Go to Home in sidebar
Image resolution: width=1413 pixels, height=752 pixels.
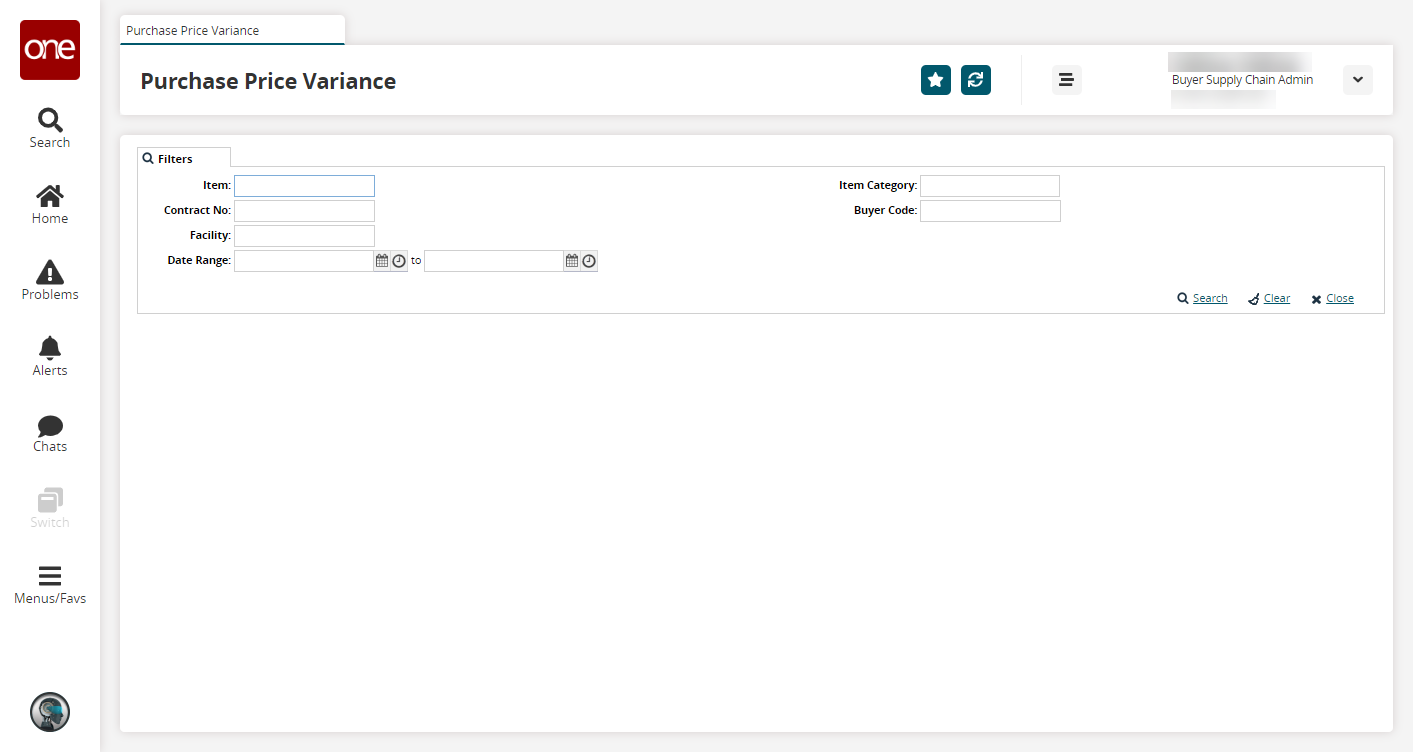click(50, 204)
